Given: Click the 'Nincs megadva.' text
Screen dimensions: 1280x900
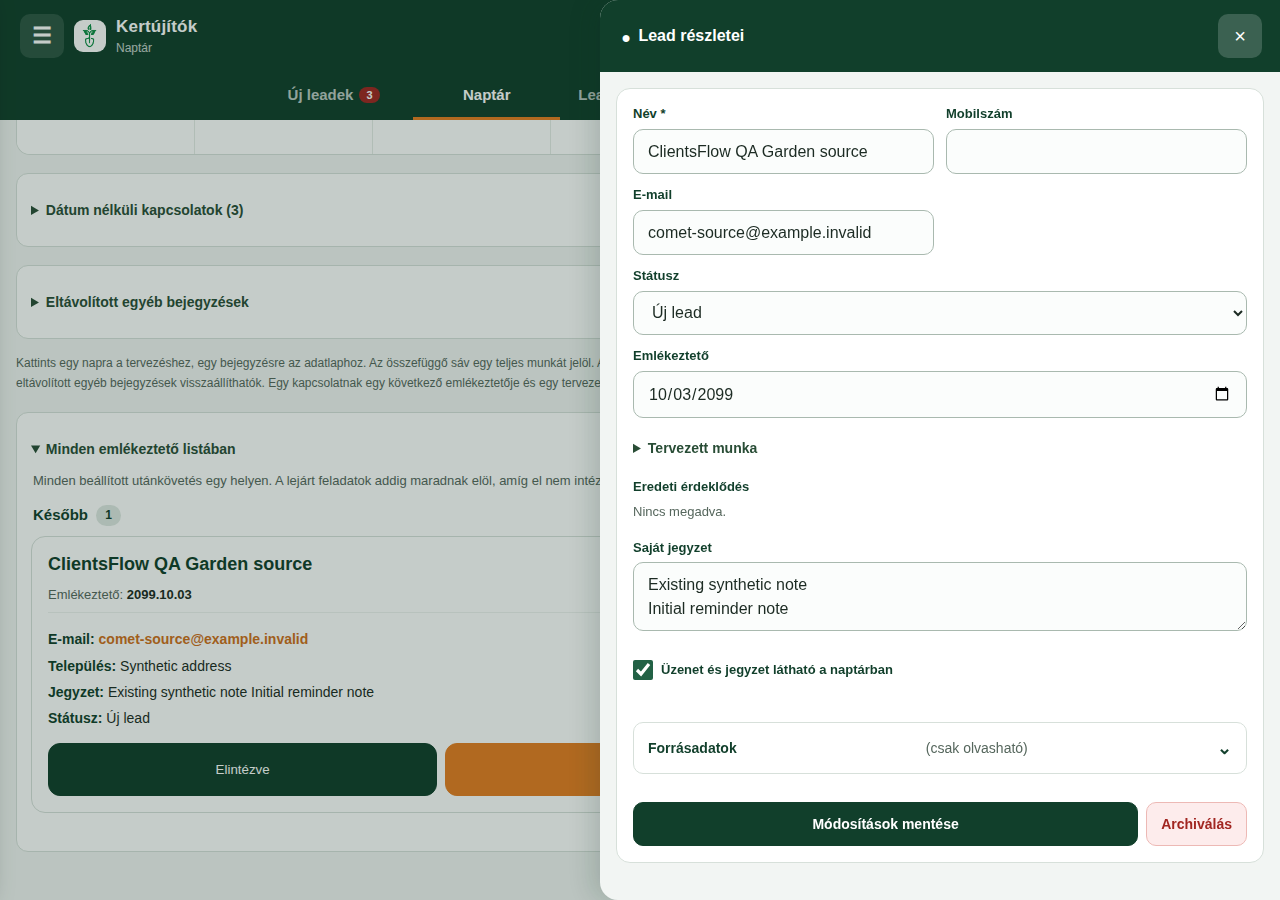Looking at the screenshot, I should (x=679, y=512).
